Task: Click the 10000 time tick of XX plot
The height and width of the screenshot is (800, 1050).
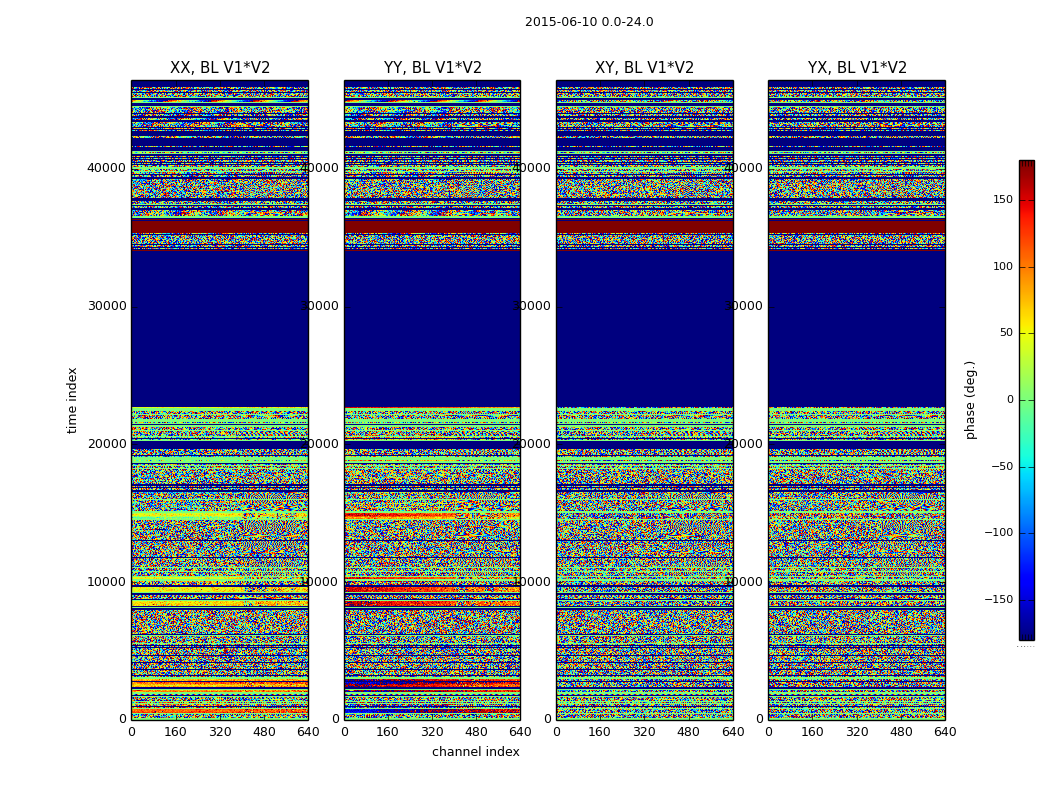Action: [106, 582]
